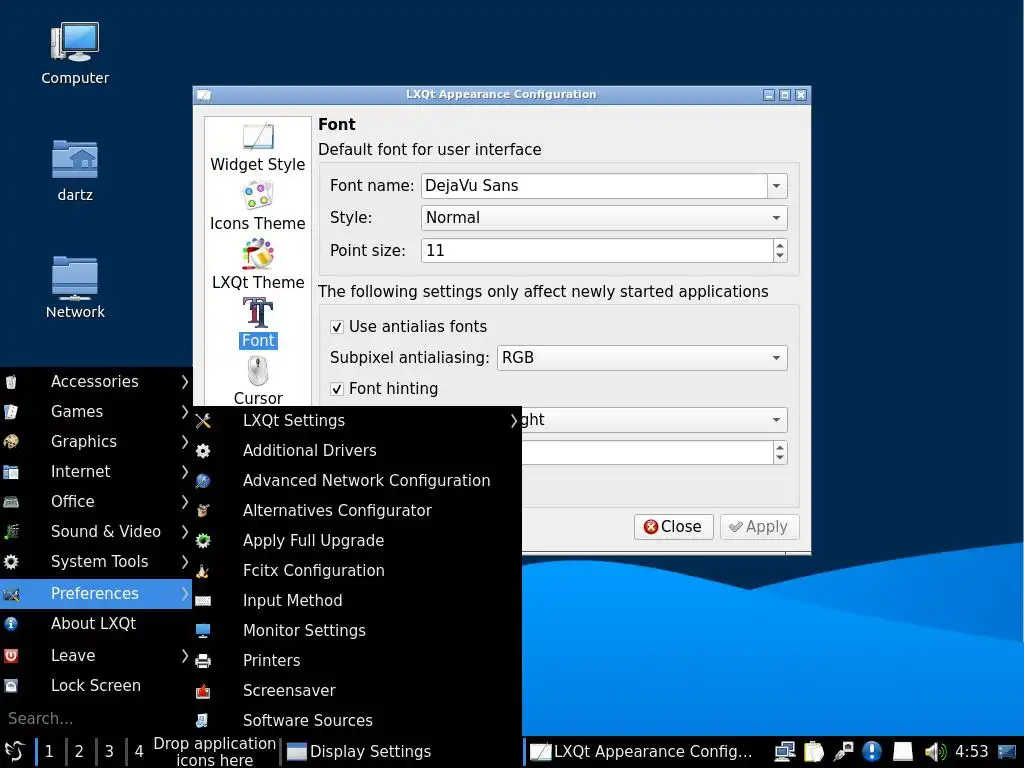Click the Lock Screen padlock icon
This screenshot has width=1024, height=768.
(x=11, y=686)
